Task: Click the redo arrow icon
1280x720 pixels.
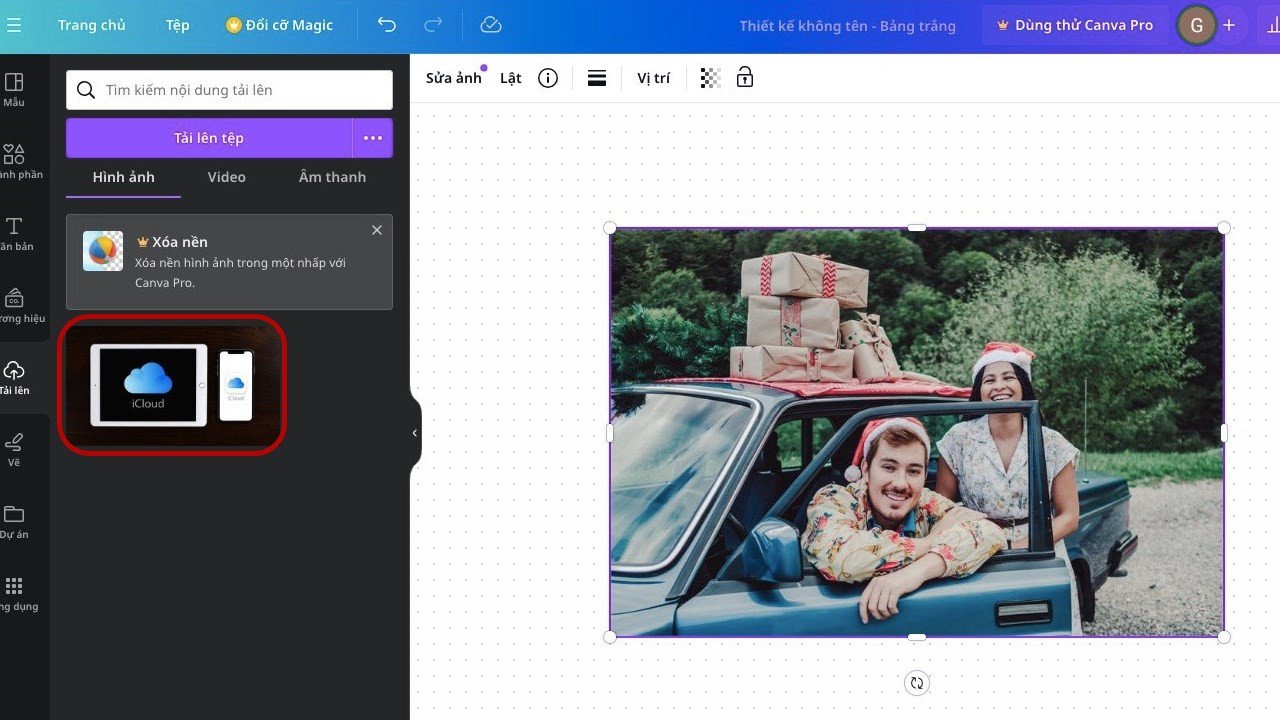Action: [432, 25]
